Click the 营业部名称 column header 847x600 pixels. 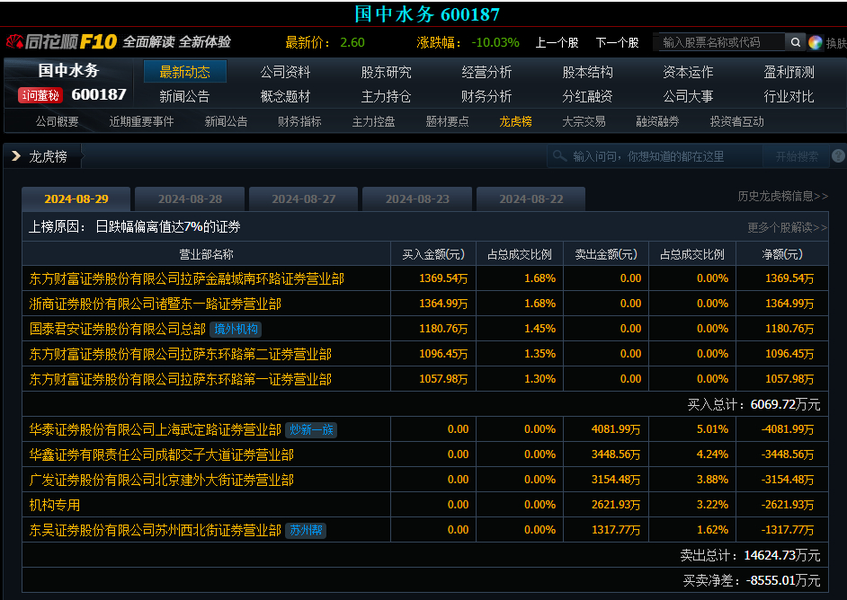tap(206, 254)
